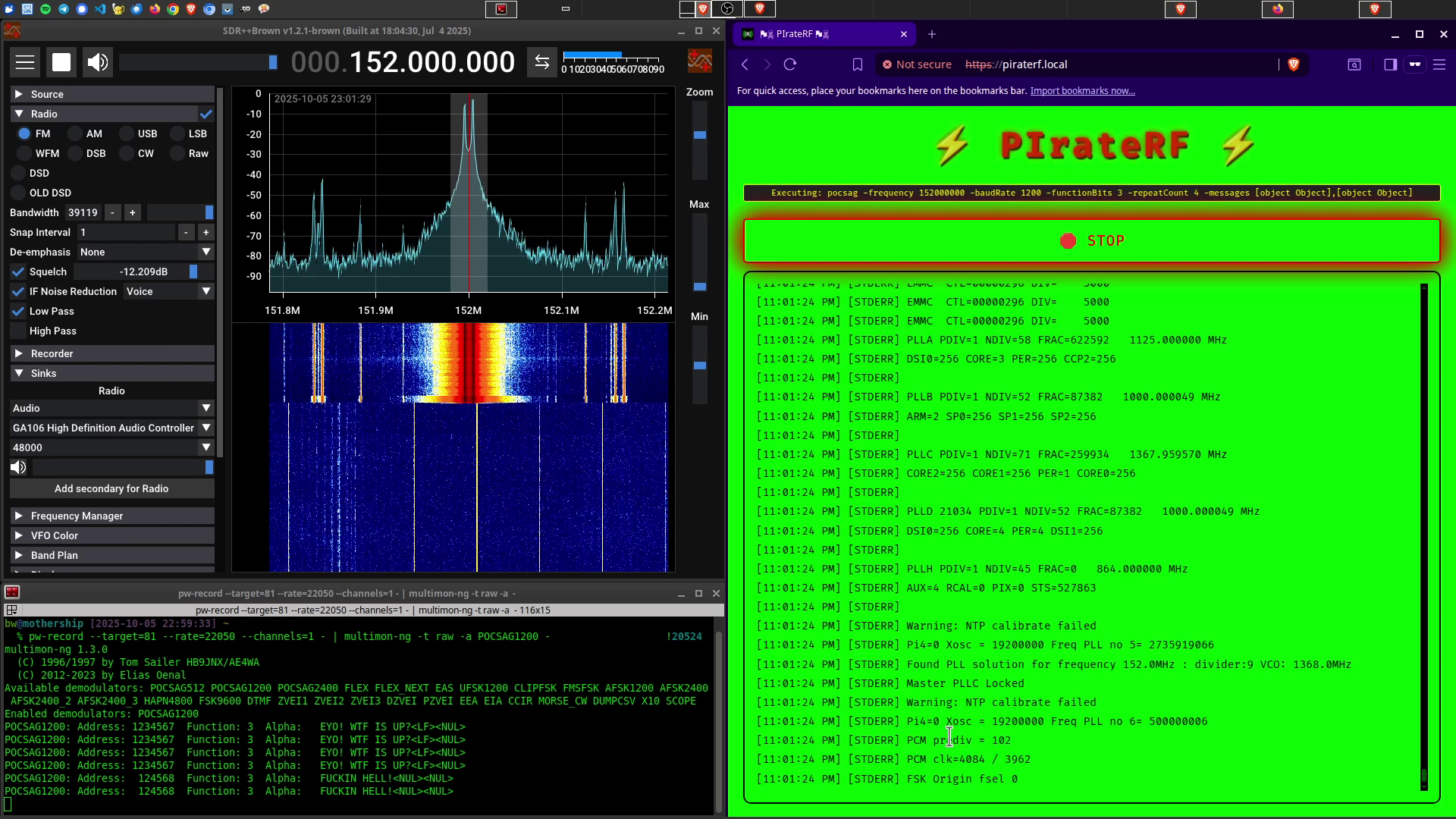Click the SDR++ waterfall logo icon
Viewport: 1456px width, 819px height.
[x=699, y=61]
